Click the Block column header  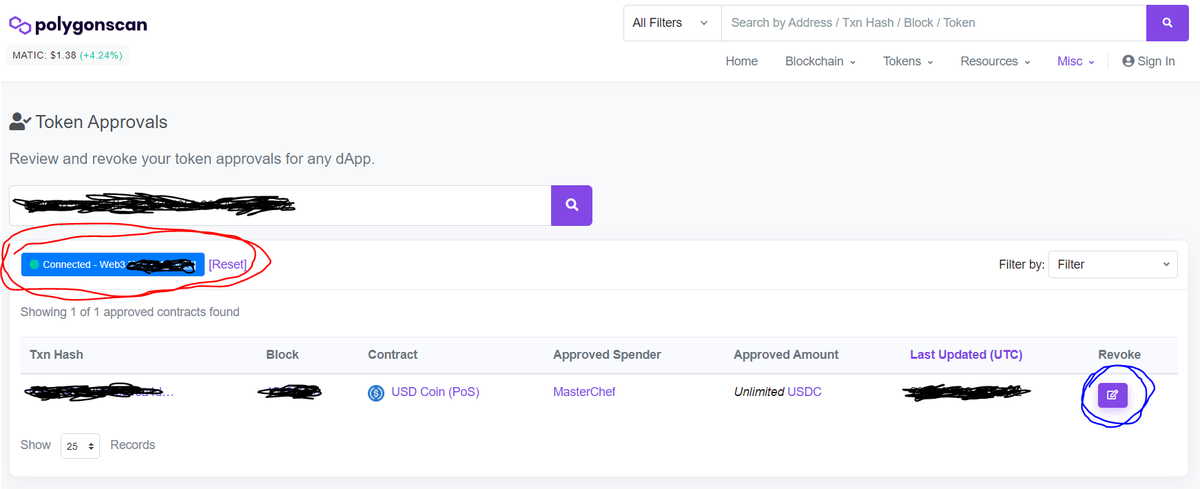click(x=282, y=355)
